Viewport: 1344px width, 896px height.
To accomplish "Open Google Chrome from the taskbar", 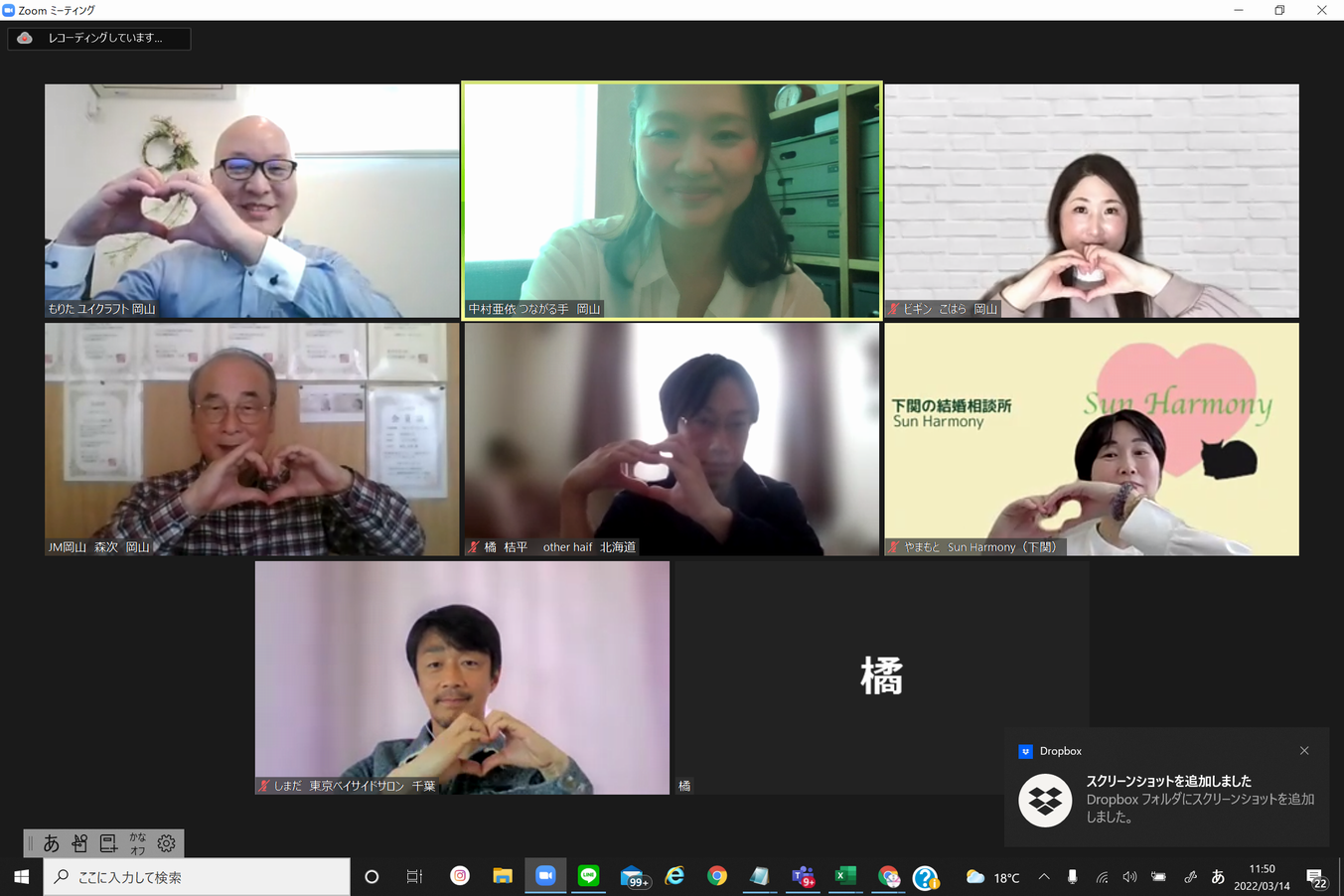I will click(717, 876).
